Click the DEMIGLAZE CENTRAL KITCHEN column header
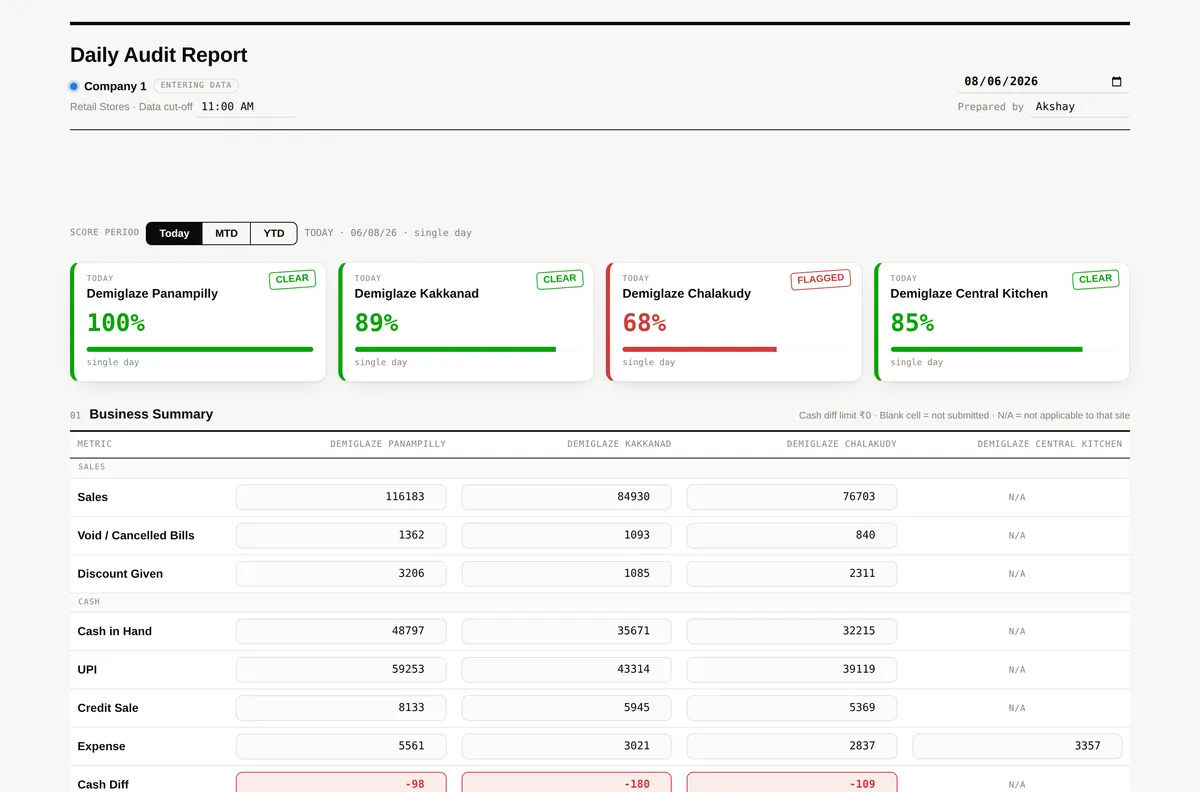The image size is (1200, 792). (1050, 444)
